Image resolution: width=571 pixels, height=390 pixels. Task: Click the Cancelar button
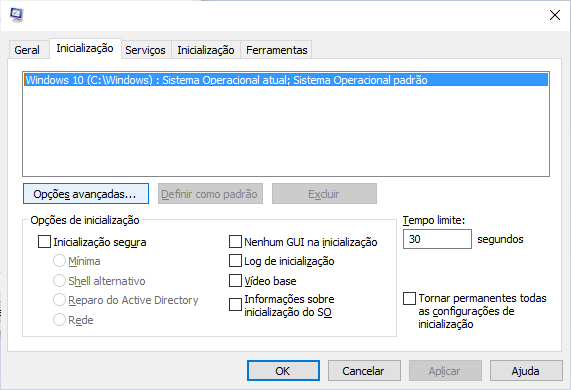click(364, 371)
